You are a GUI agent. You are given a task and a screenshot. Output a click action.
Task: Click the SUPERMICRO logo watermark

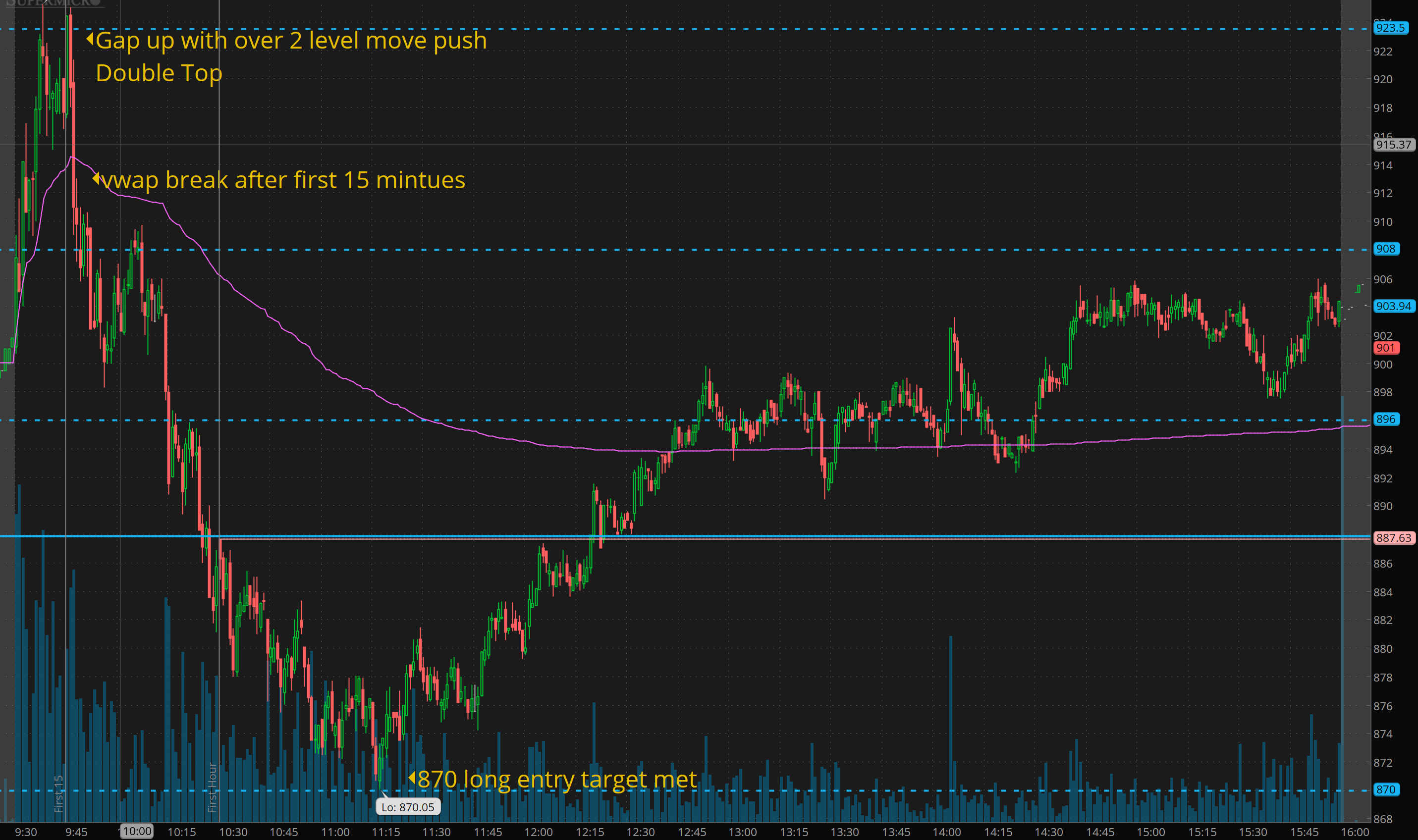(54, 3)
